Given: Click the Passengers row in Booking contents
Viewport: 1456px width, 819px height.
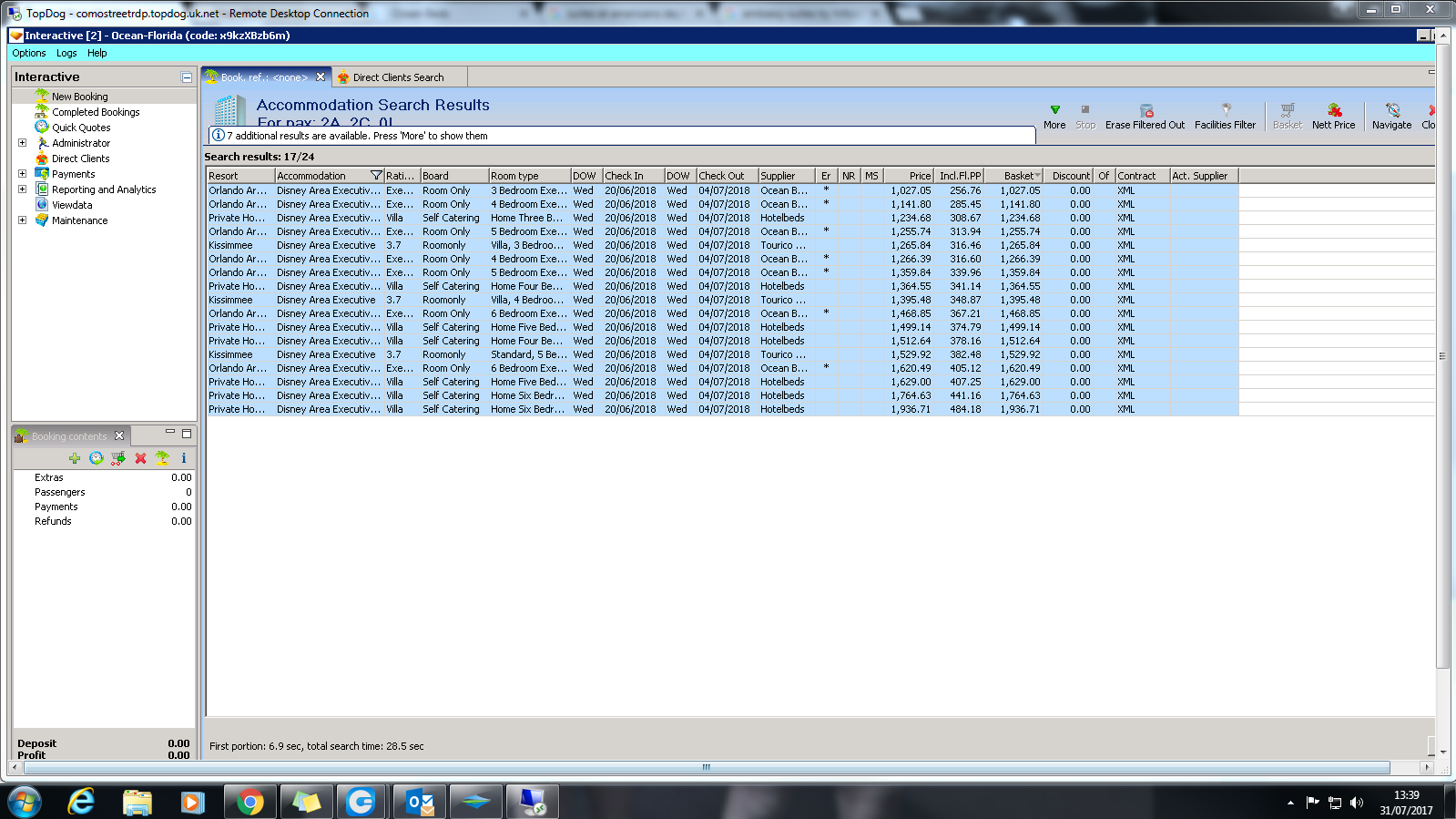Looking at the screenshot, I should (x=104, y=492).
